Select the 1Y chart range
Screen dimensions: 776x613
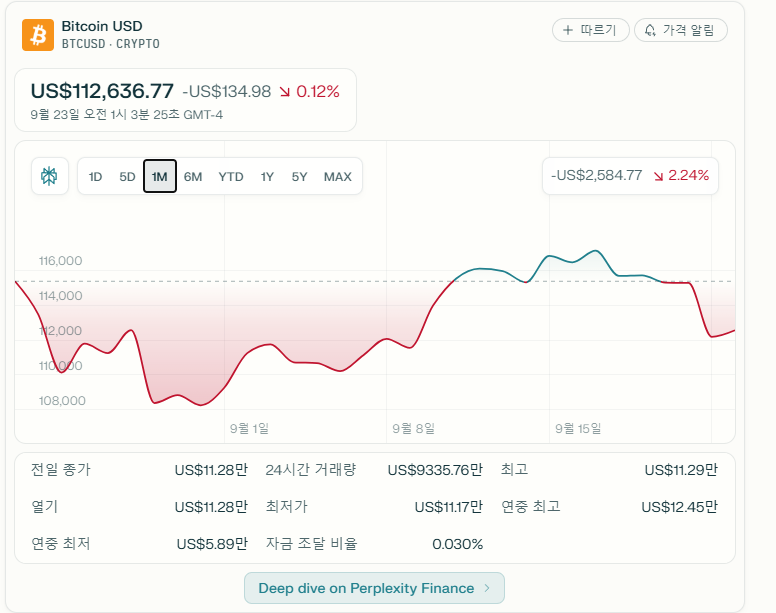(x=267, y=177)
